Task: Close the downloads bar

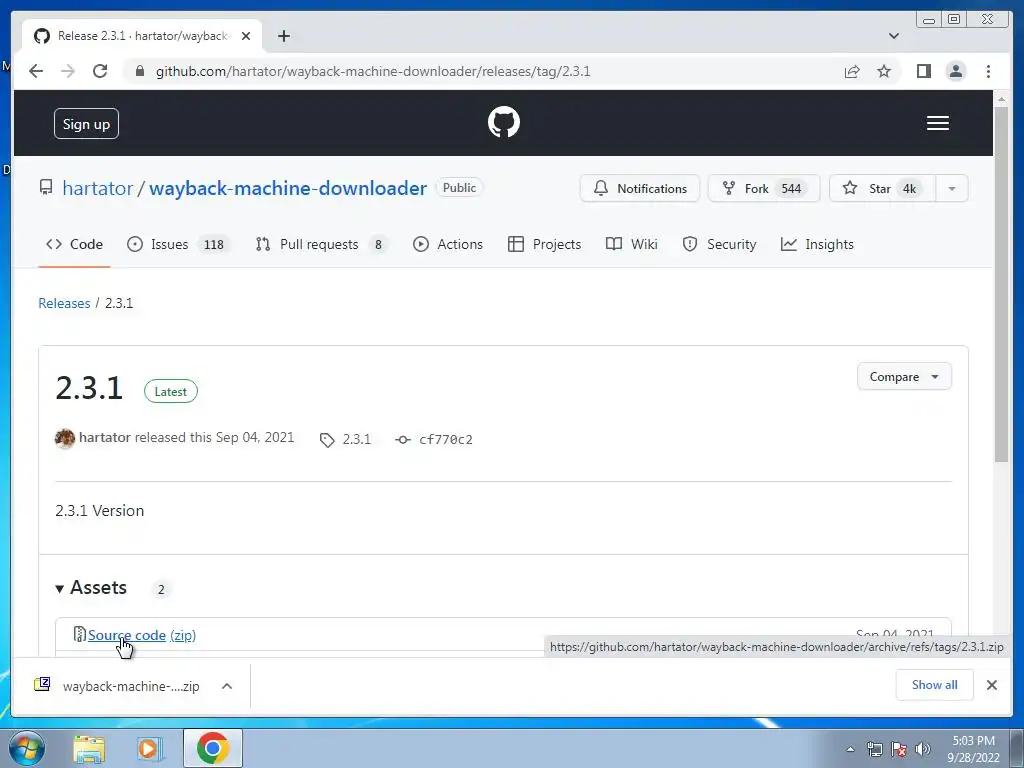Action: [x=991, y=685]
